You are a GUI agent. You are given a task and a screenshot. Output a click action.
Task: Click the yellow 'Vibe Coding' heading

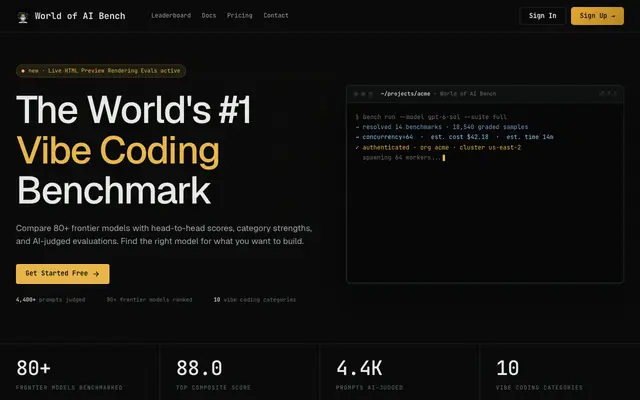point(118,150)
